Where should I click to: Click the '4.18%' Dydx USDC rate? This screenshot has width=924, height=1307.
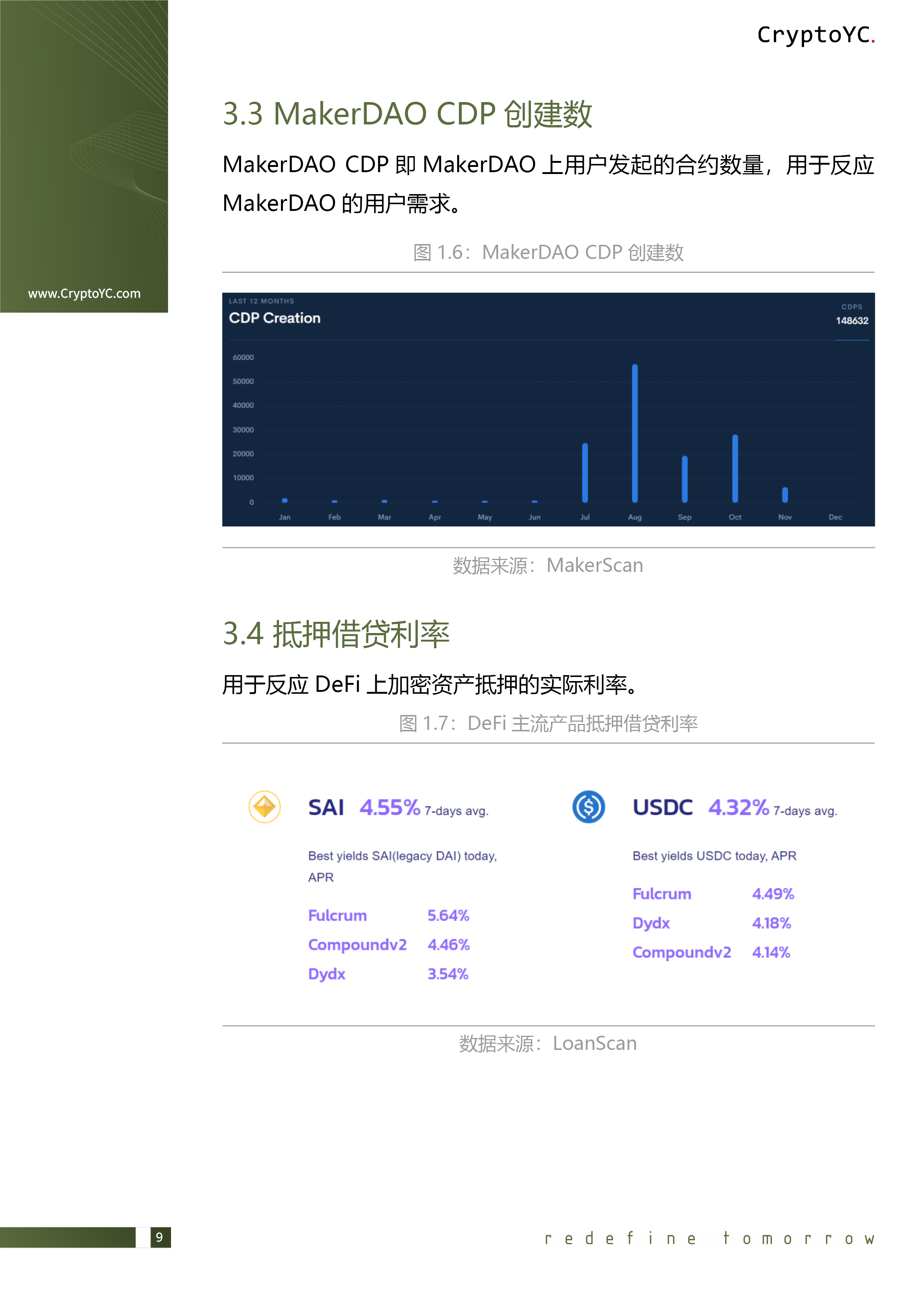coord(771,923)
